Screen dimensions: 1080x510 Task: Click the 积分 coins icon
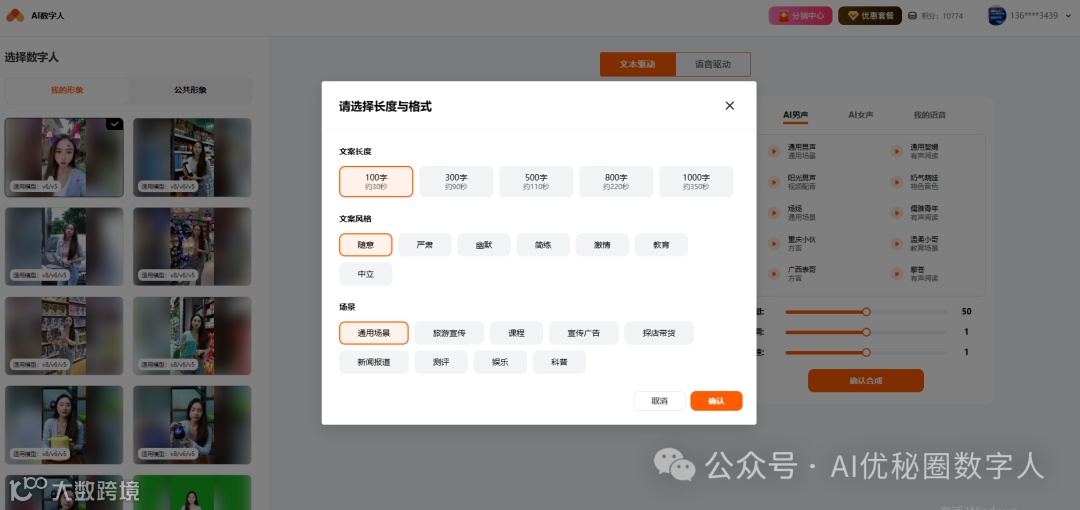tap(912, 15)
